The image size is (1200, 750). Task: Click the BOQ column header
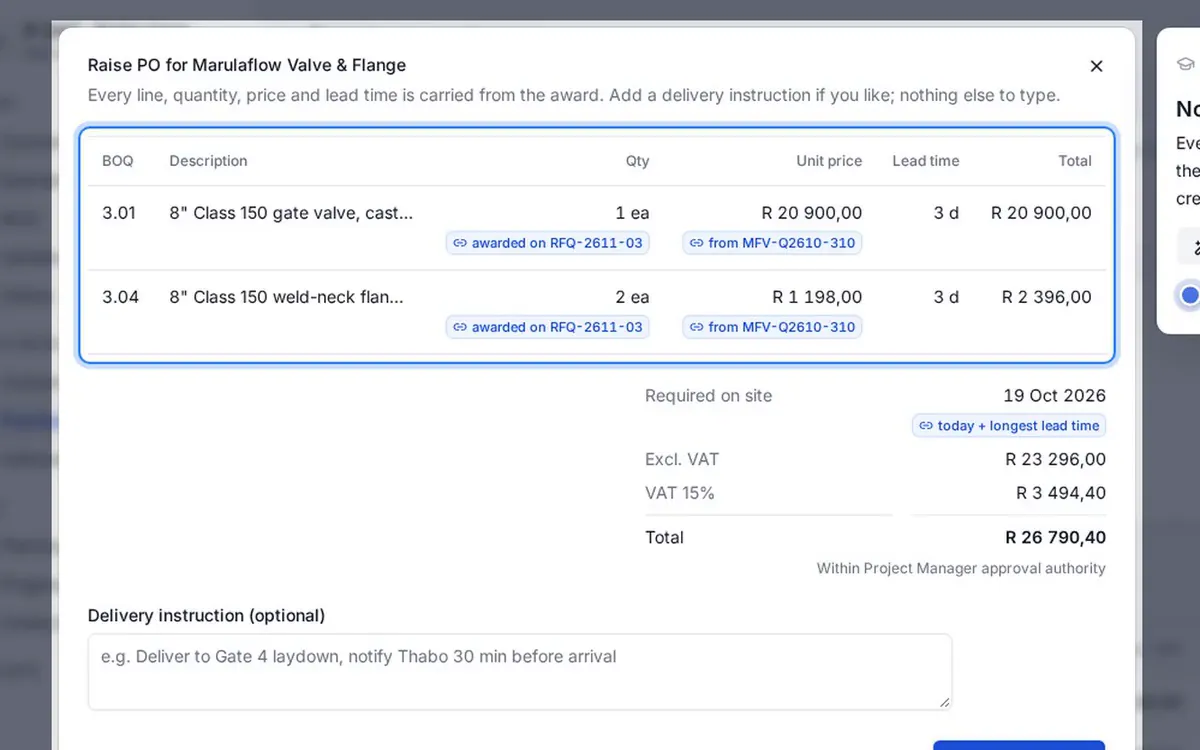coord(118,161)
